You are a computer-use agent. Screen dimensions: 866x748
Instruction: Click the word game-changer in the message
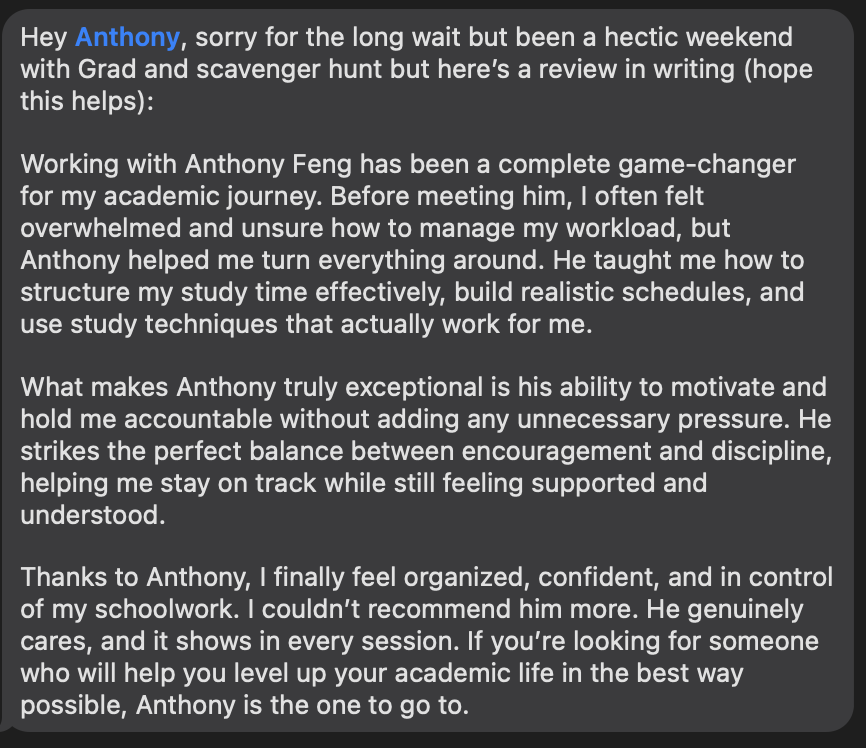tap(706, 165)
